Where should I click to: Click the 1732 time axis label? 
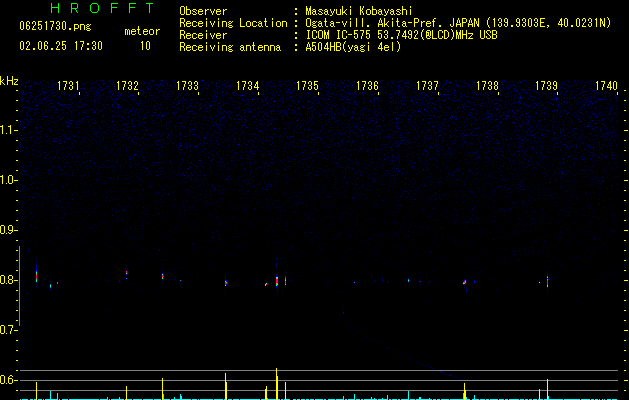pyautogui.click(x=127, y=86)
